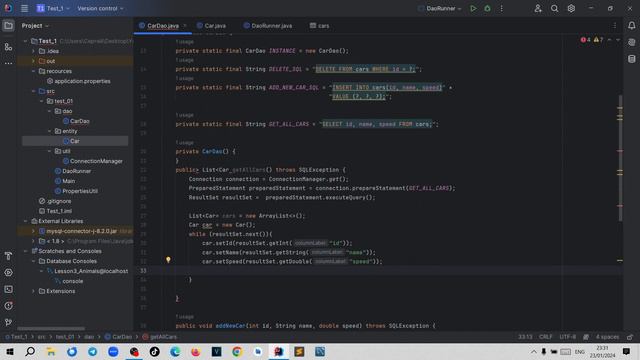Screen dimensions: 640x360
Task: Expand the Extensions folder
Action: coord(33,291)
